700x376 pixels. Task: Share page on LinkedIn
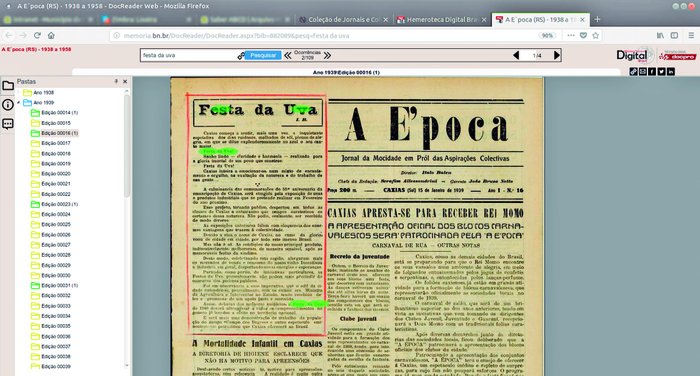[671, 71]
